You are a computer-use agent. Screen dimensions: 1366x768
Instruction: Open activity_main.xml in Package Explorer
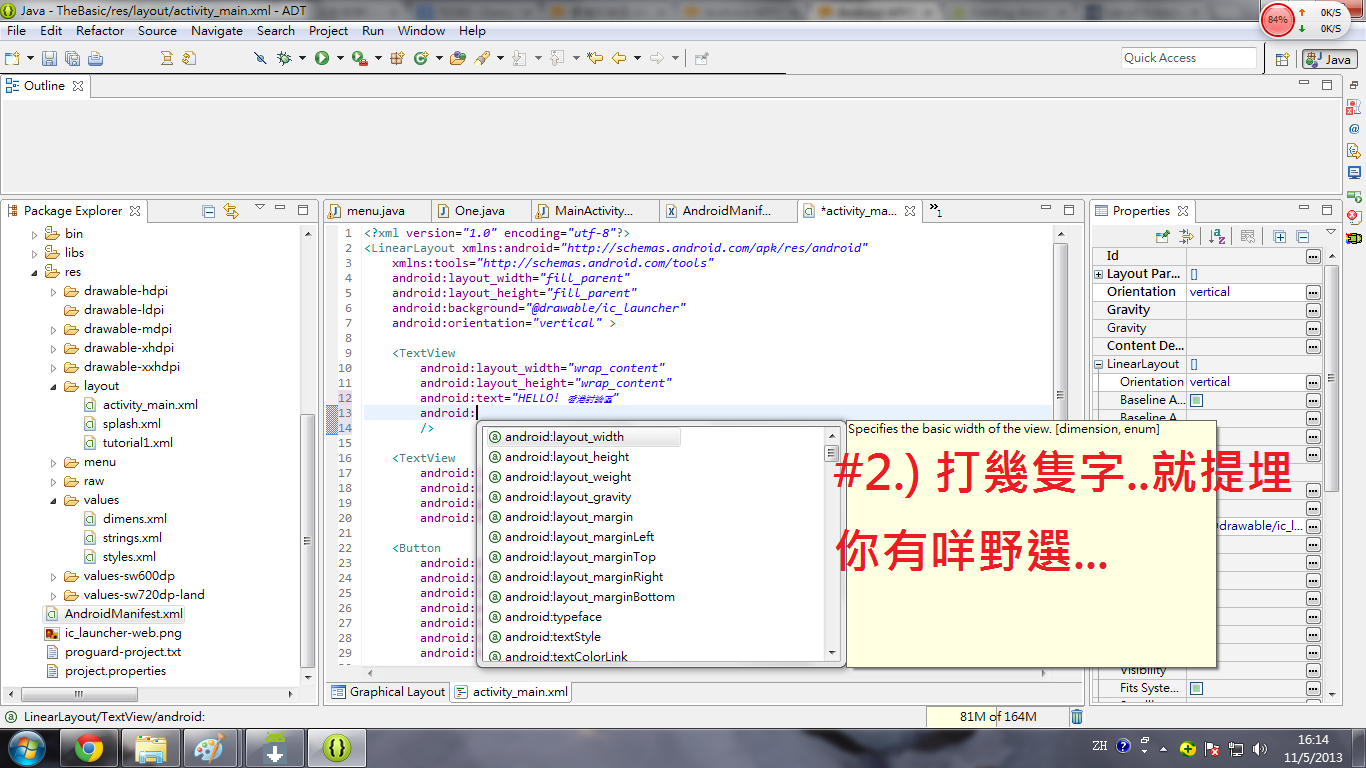[x=150, y=405]
